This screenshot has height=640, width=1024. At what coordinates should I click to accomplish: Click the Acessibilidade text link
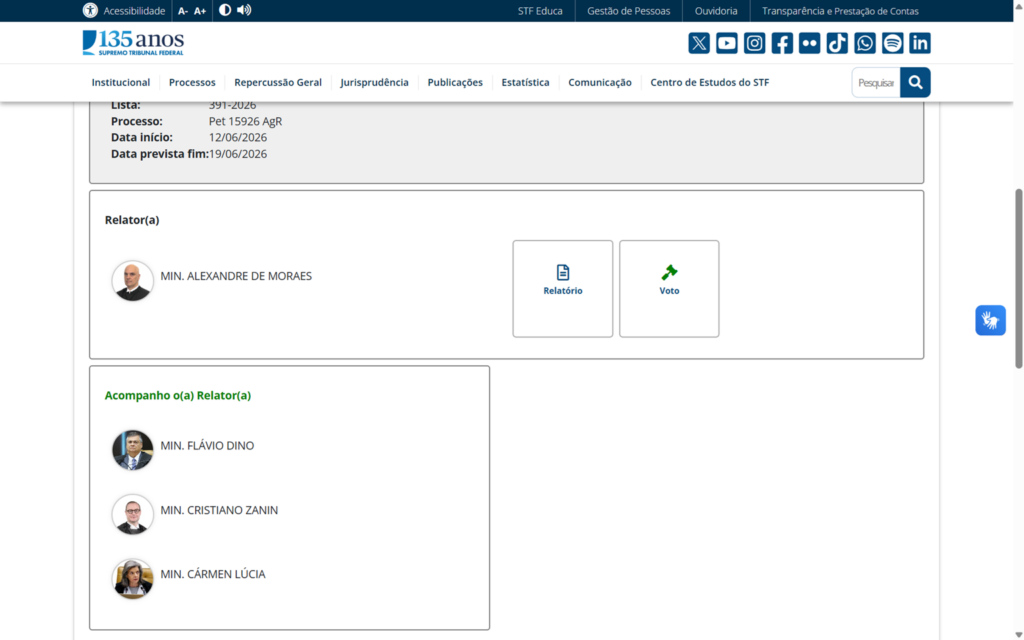pyautogui.click(x=134, y=11)
